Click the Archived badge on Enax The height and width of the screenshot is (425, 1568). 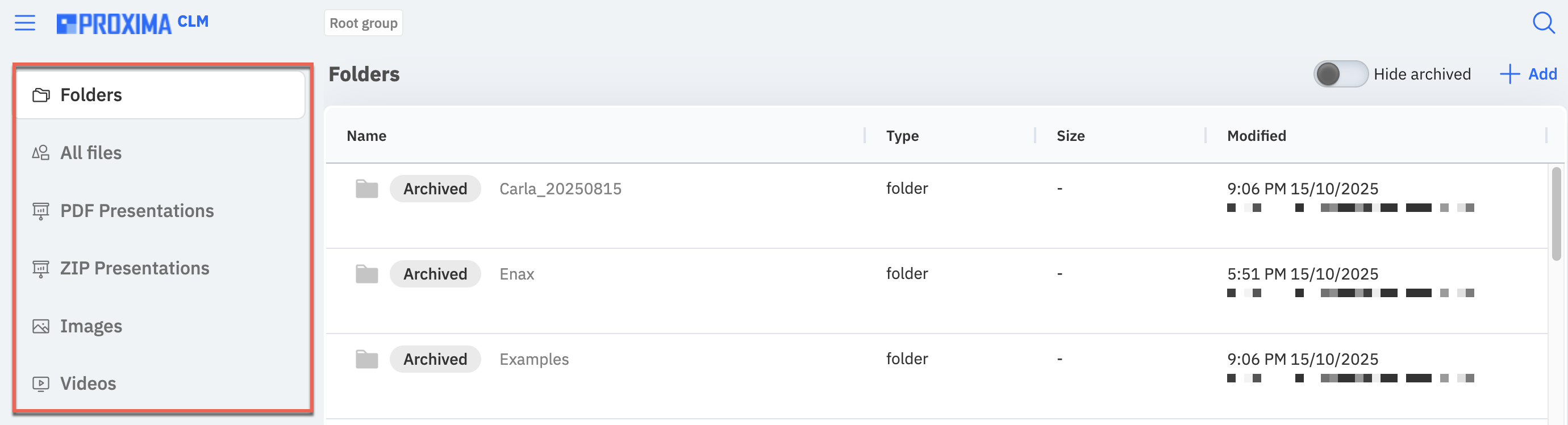click(x=435, y=274)
